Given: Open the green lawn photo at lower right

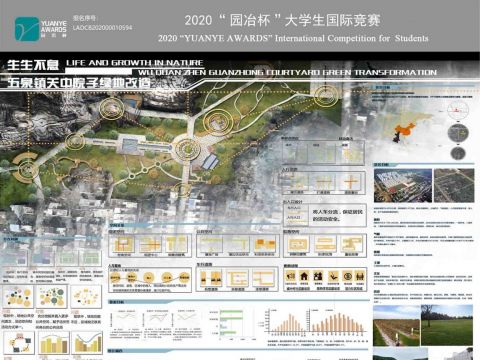Looking at the screenshot, I should pyautogui.click(x=447, y=325).
